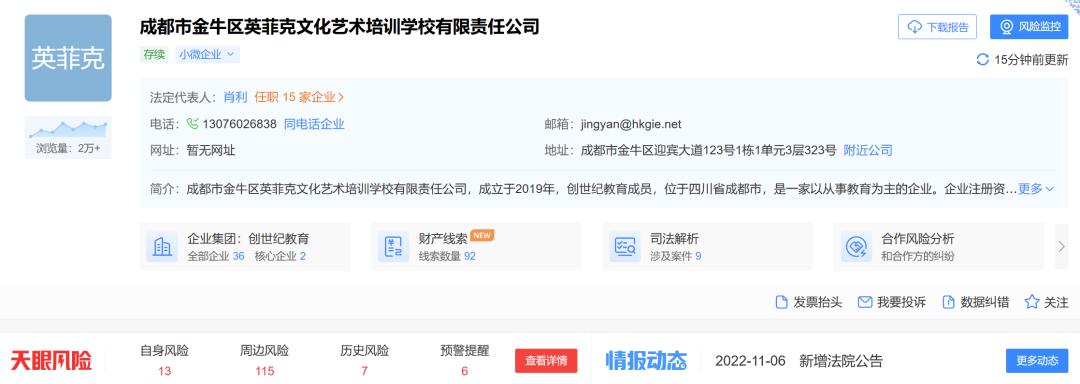Image resolution: width=1080 pixels, height=384 pixels.
Task: Open 同电话企业 link
Action: pos(314,125)
